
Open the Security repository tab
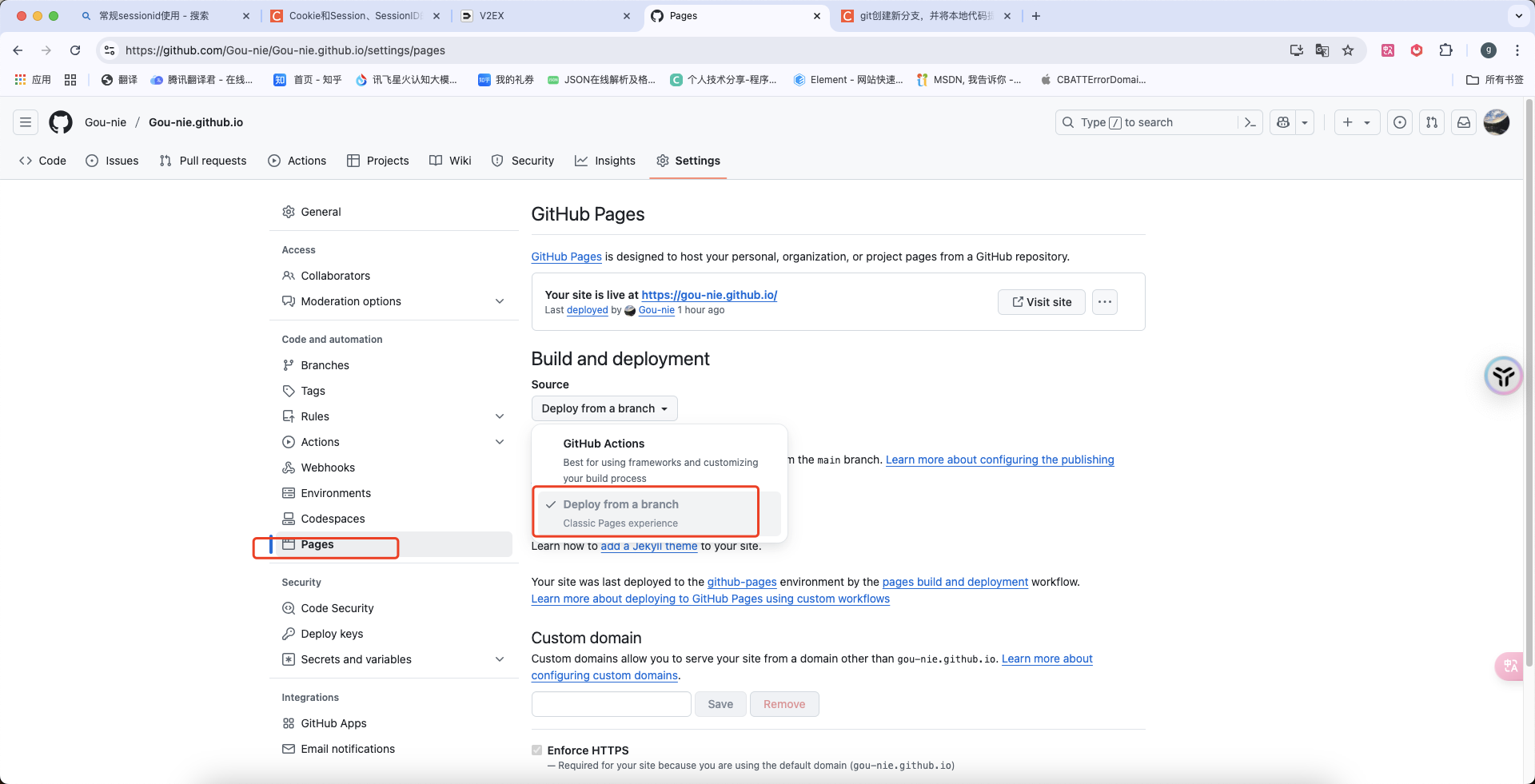[x=523, y=161]
